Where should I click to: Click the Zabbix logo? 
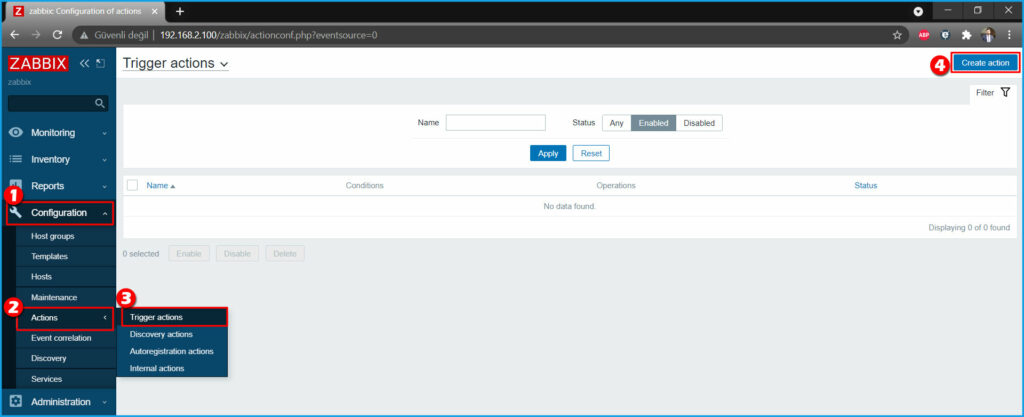click(x=38, y=63)
